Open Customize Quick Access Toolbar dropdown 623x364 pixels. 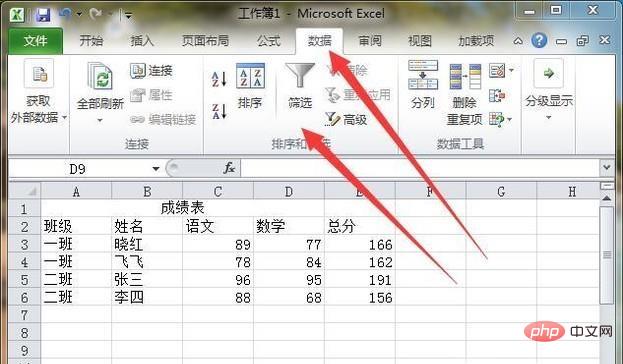tap(128, 15)
